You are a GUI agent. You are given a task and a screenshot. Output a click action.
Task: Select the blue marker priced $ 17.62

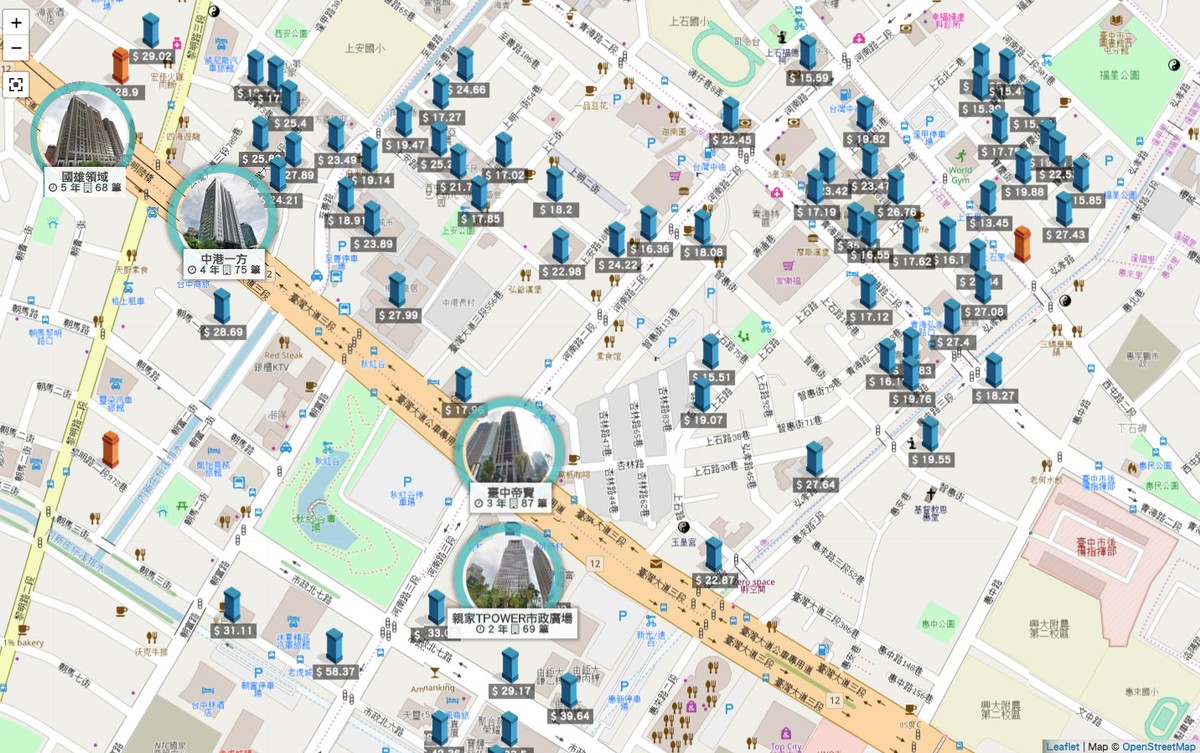point(911,236)
